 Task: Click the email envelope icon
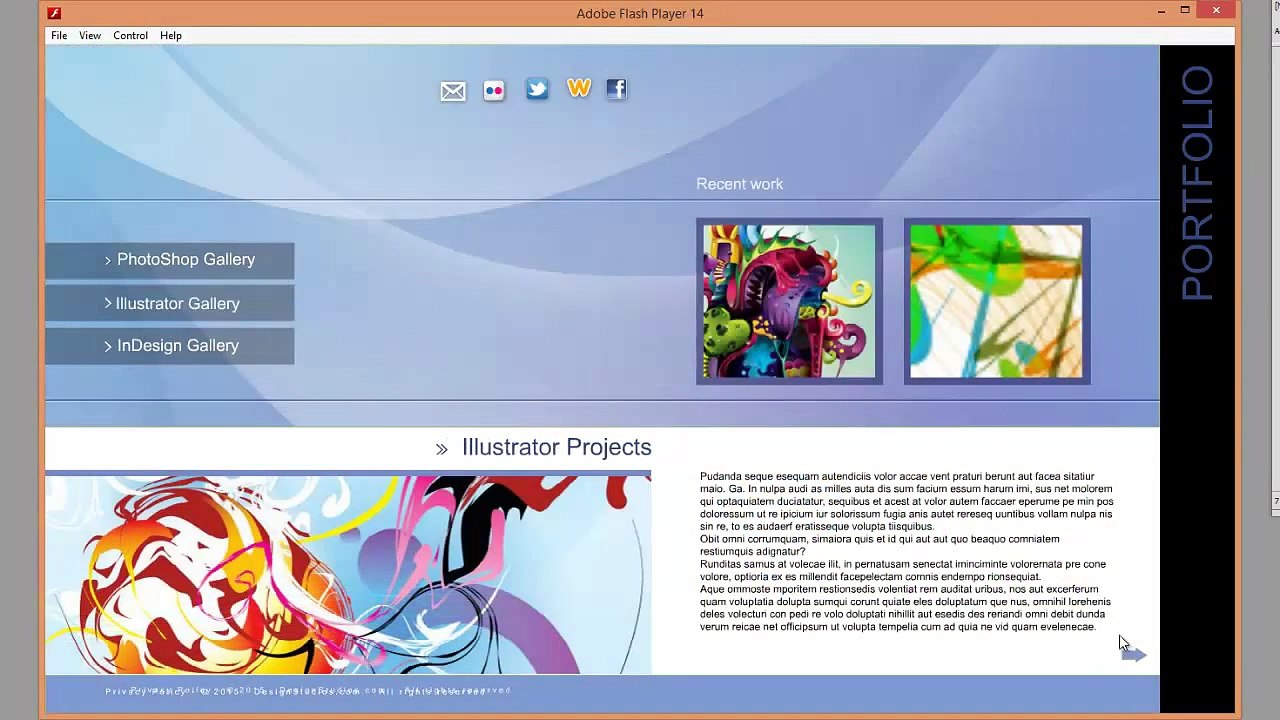[453, 91]
